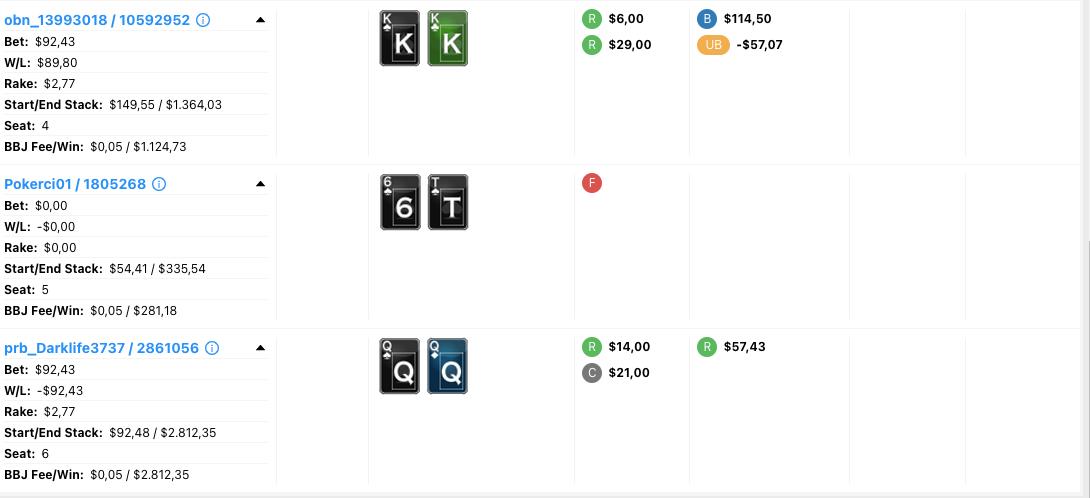Collapse the obn_13993018 player details
This screenshot has width=1090, height=498.
click(260, 20)
